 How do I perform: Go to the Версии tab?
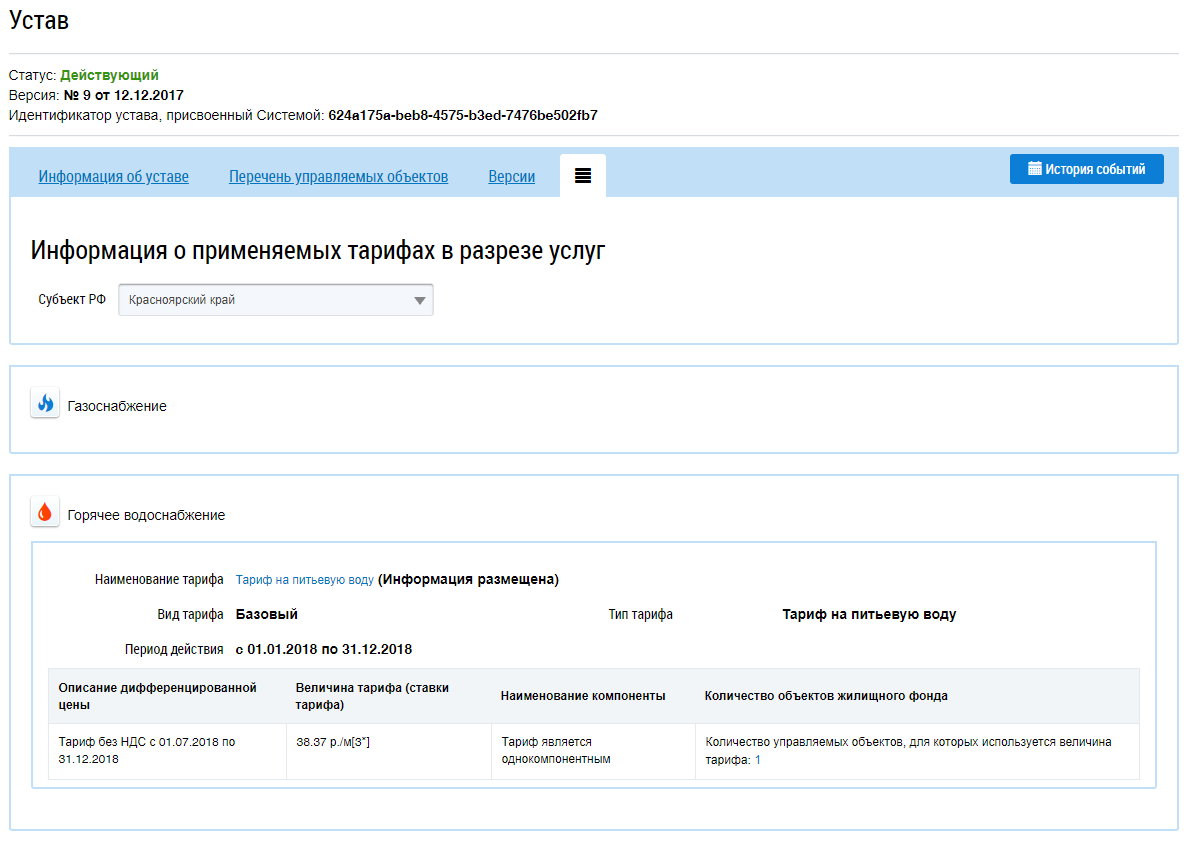[x=511, y=177]
